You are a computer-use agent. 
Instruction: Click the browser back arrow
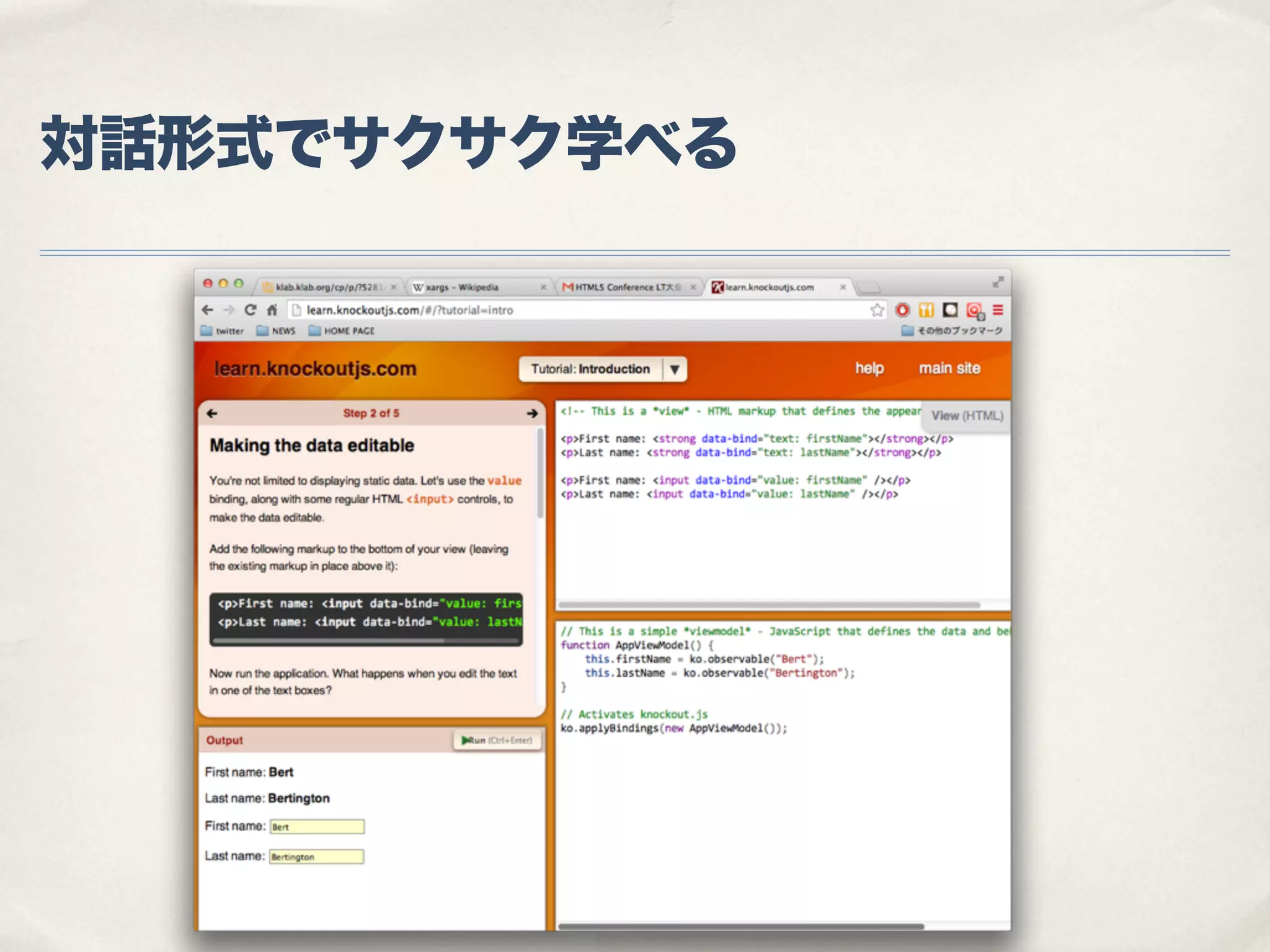click(x=208, y=310)
